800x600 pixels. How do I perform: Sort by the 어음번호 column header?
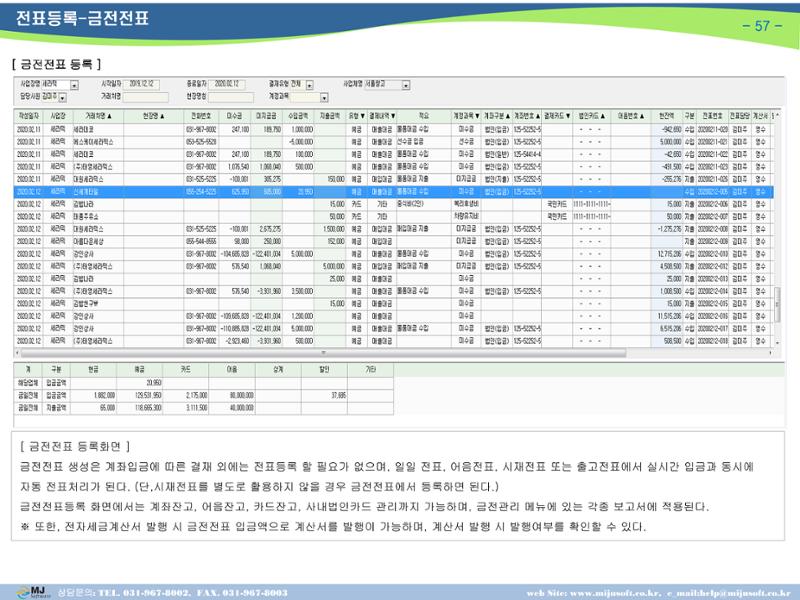[x=631, y=116]
